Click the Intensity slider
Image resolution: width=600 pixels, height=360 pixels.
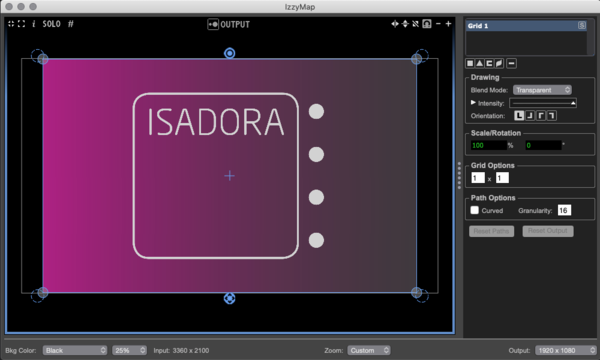point(543,103)
